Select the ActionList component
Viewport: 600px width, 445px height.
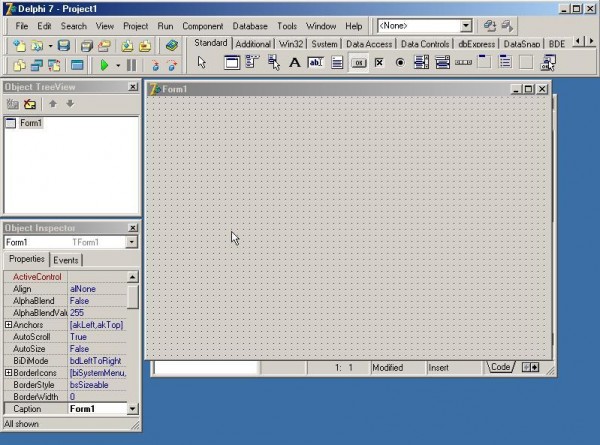point(548,62)
